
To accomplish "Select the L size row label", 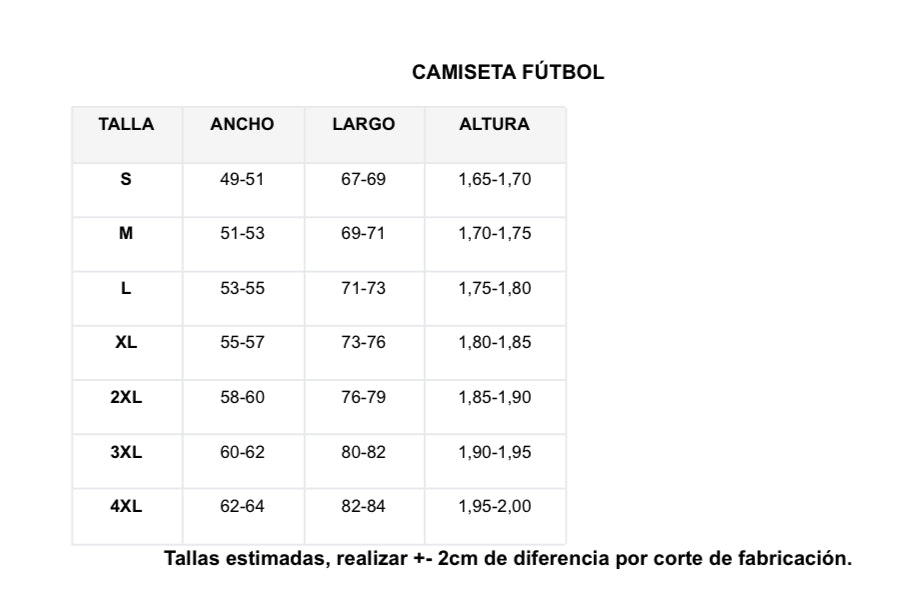I will (126, 288).
